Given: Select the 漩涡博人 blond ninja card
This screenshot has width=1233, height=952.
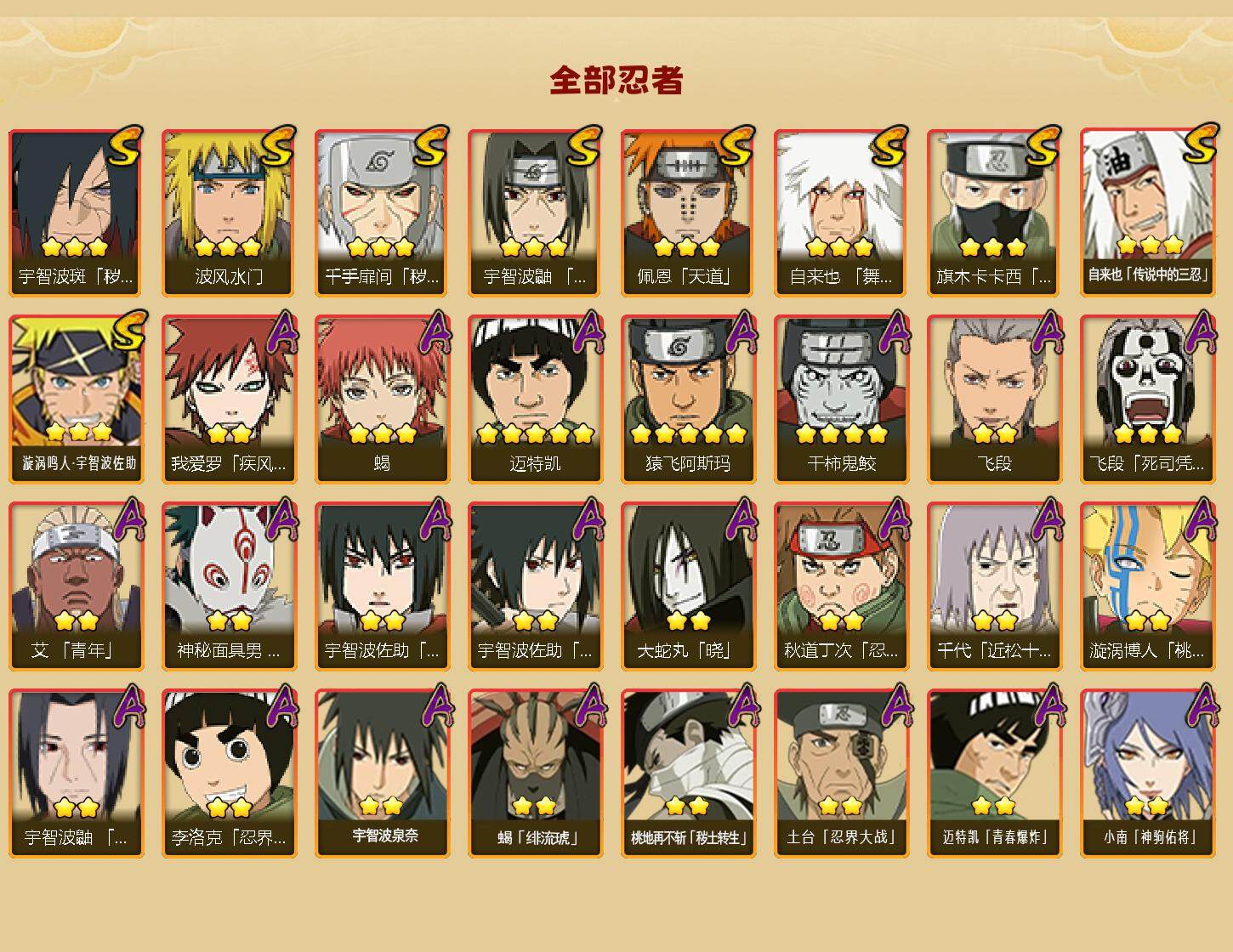Looking at the screenshot, I should (1147, 586).
